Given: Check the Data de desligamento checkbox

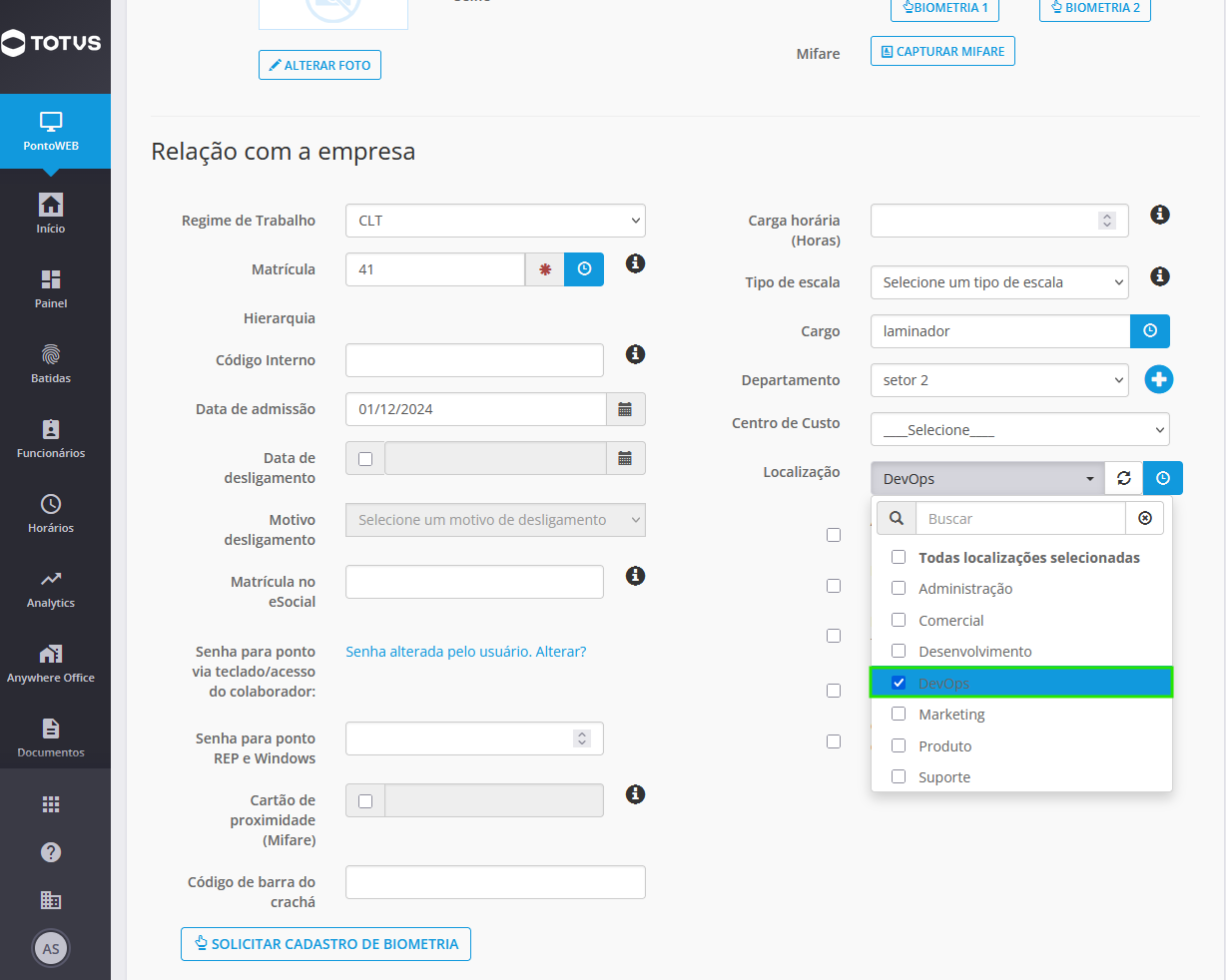Looking at the screenshot, I should tap(365, 459).
